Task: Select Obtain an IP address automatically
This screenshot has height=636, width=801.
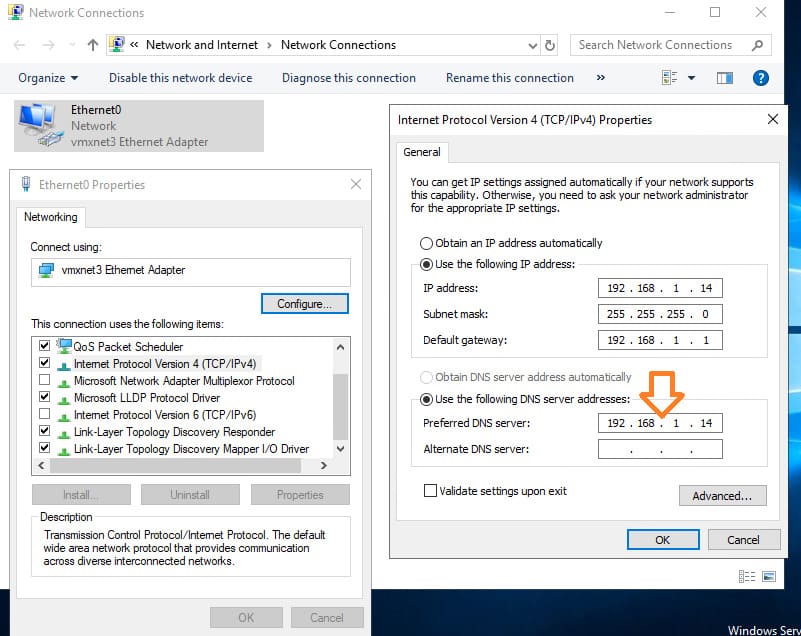Action: point(427,243)
